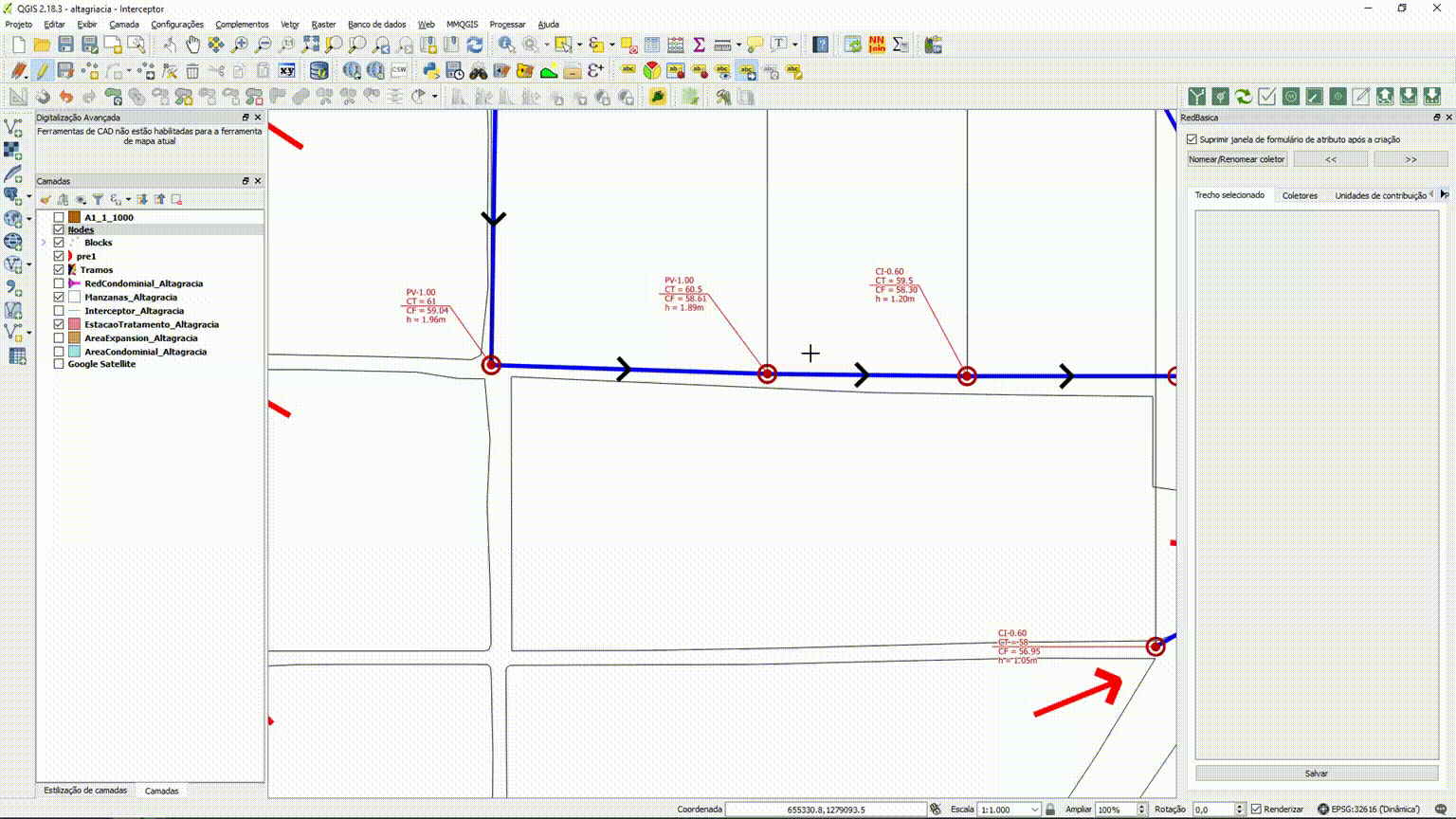The image size is (1456, 819).
Task: Open the Camada menu
Action: tap(122, 24)
